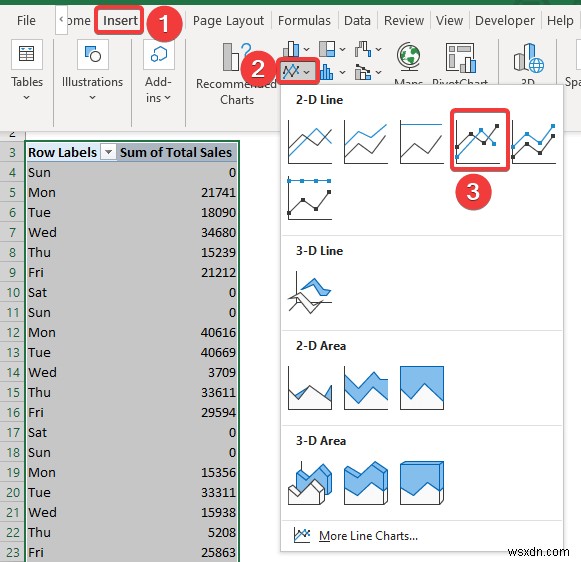This screenshot has width=581, height=562.
Task: Open the File tab
Action: tap(26, 20)
